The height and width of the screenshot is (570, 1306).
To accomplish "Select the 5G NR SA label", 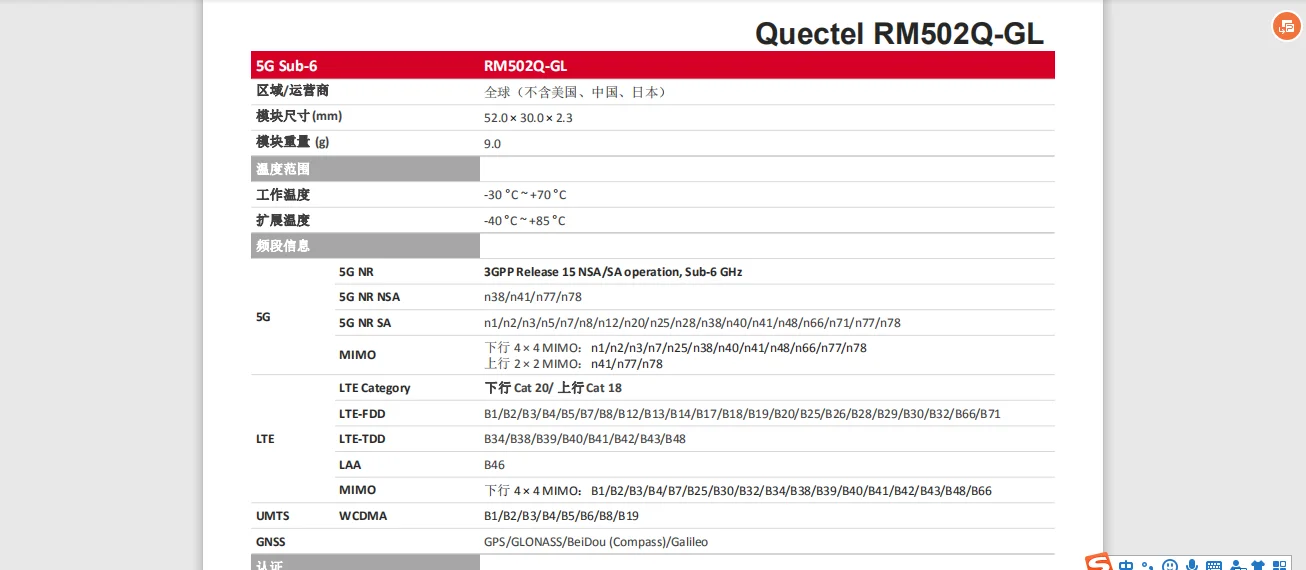I will click(x=365, y=323).
